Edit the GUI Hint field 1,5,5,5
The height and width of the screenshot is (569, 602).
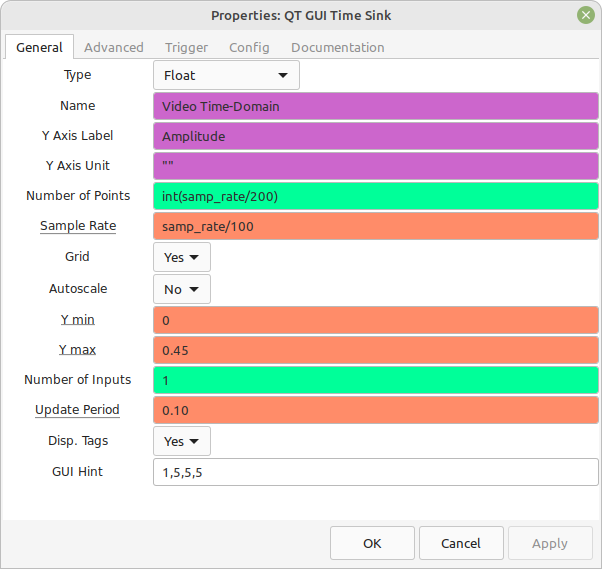click(376, 472)
